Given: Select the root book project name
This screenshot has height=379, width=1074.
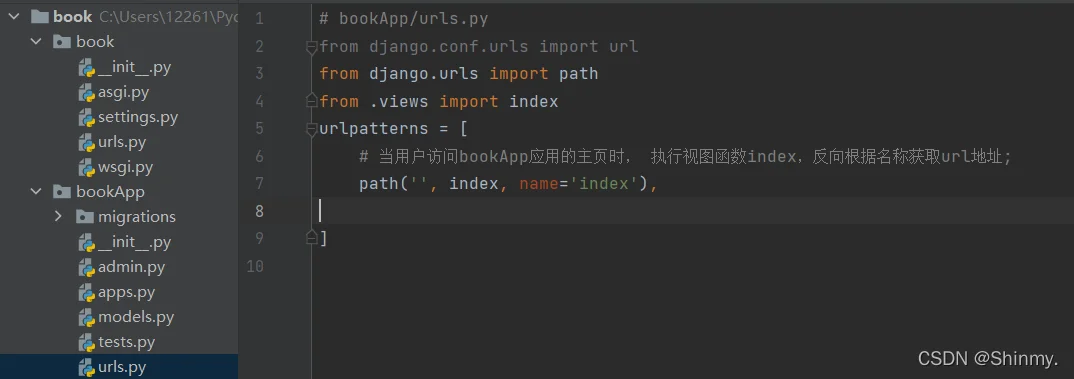Looking at the screenshot, I should click(x=73, y=16).
